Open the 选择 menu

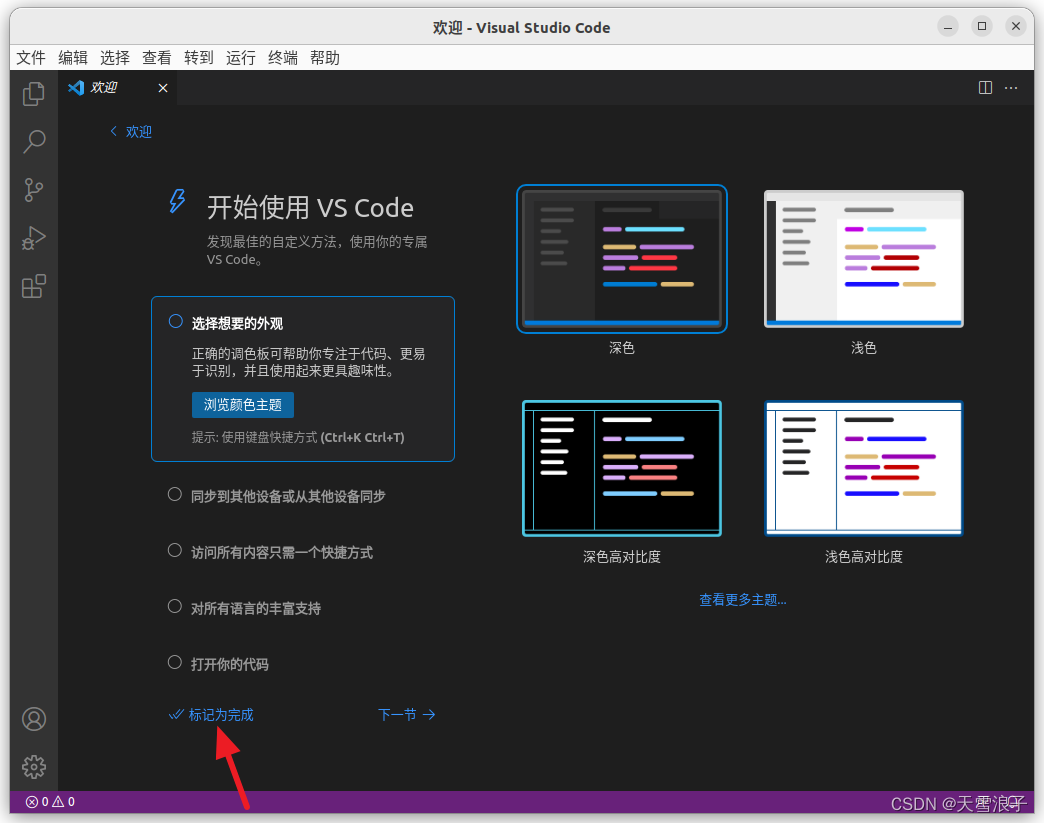click(115, 58)
